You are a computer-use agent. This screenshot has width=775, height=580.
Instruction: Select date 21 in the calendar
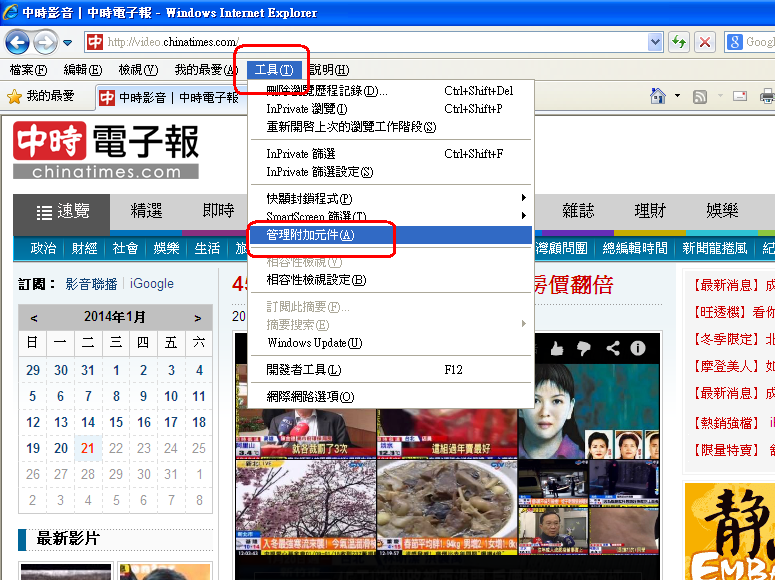point(88,448)
